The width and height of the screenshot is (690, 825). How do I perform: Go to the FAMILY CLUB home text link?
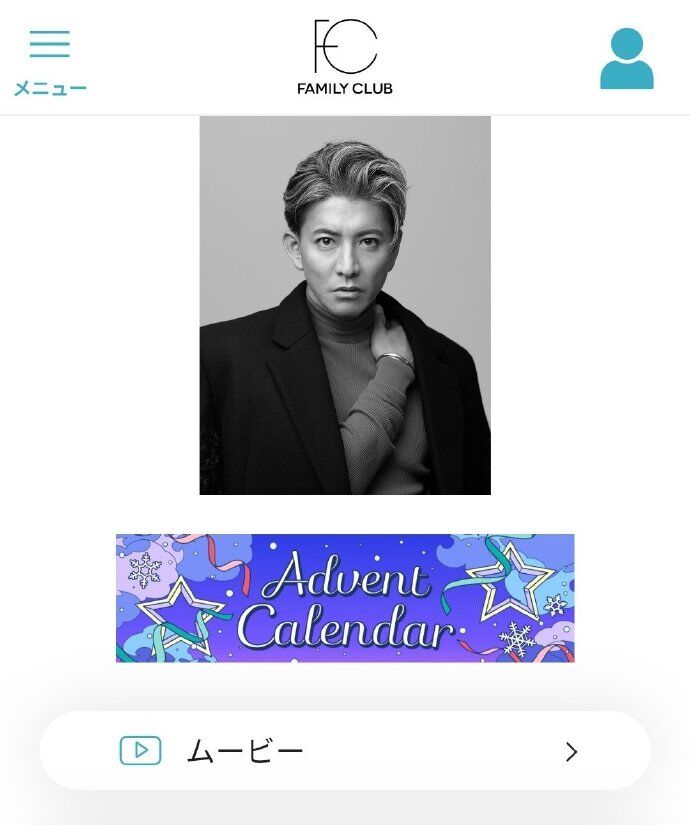(x=345, y=88)
